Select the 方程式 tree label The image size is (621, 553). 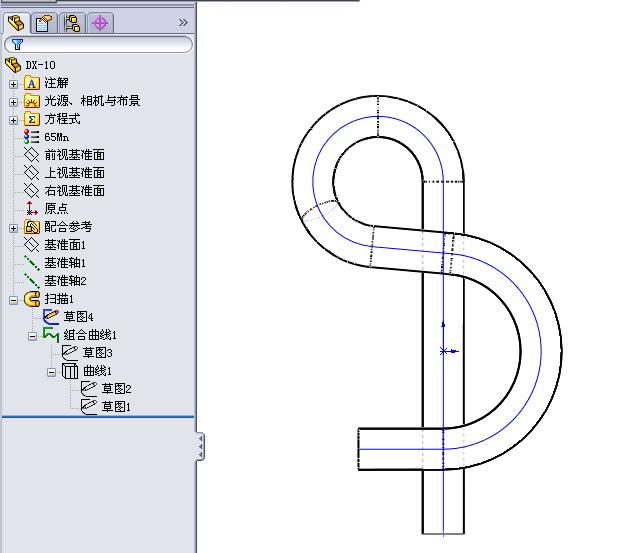(62, 119)
